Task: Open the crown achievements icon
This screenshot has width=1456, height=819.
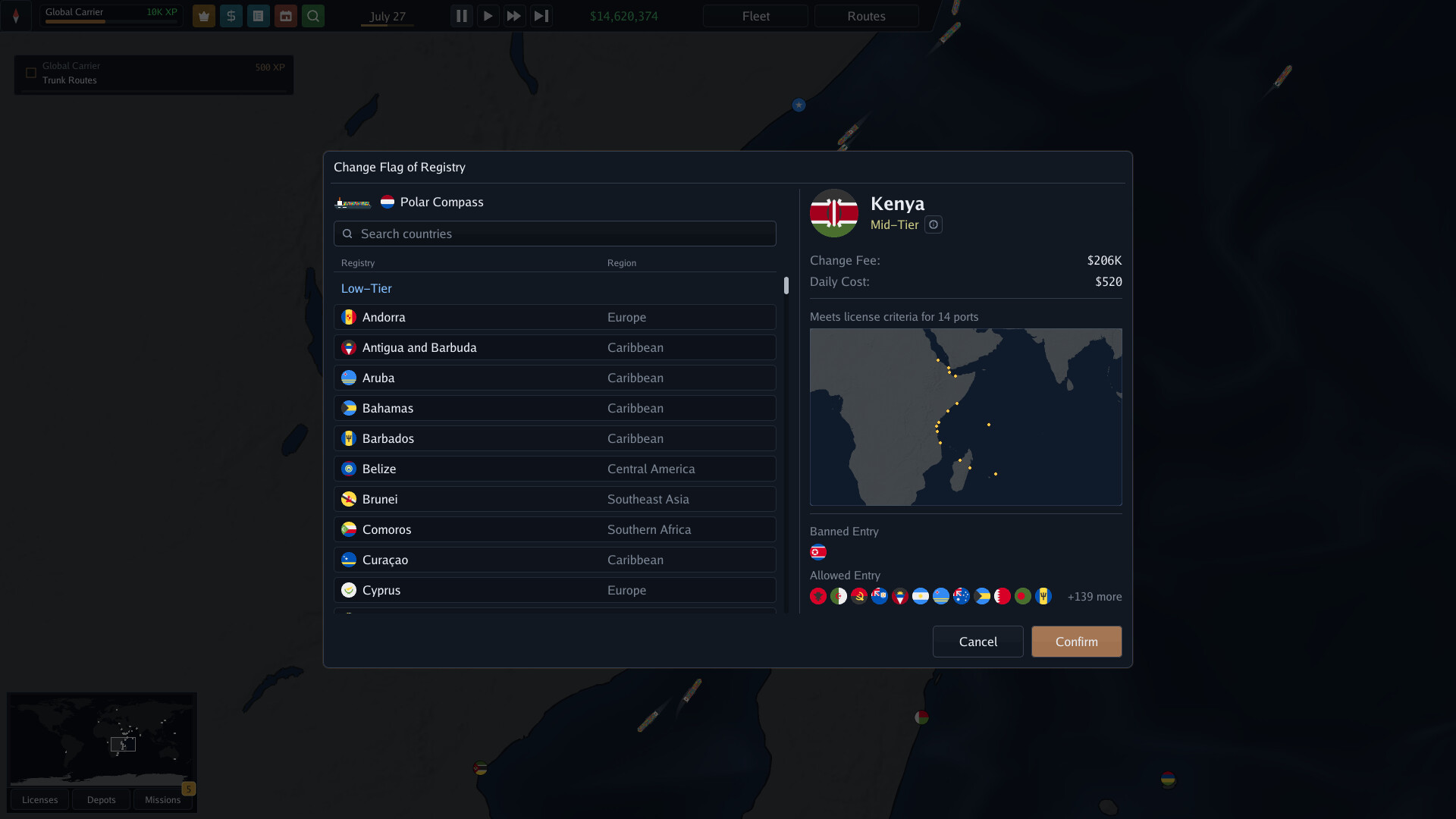Action: pos(203,16)
